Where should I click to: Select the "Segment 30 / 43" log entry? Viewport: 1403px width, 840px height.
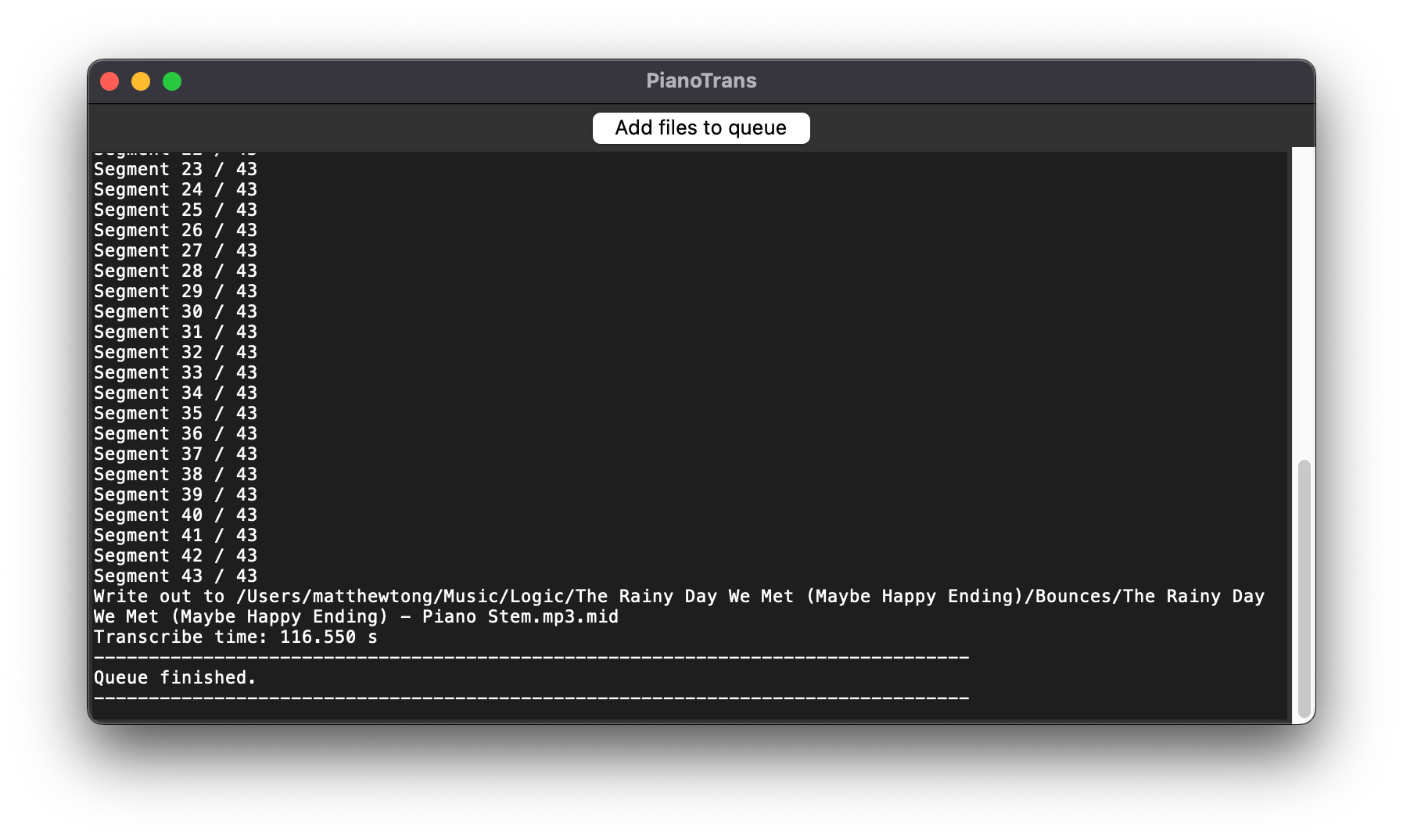click(x=175, y=312)
